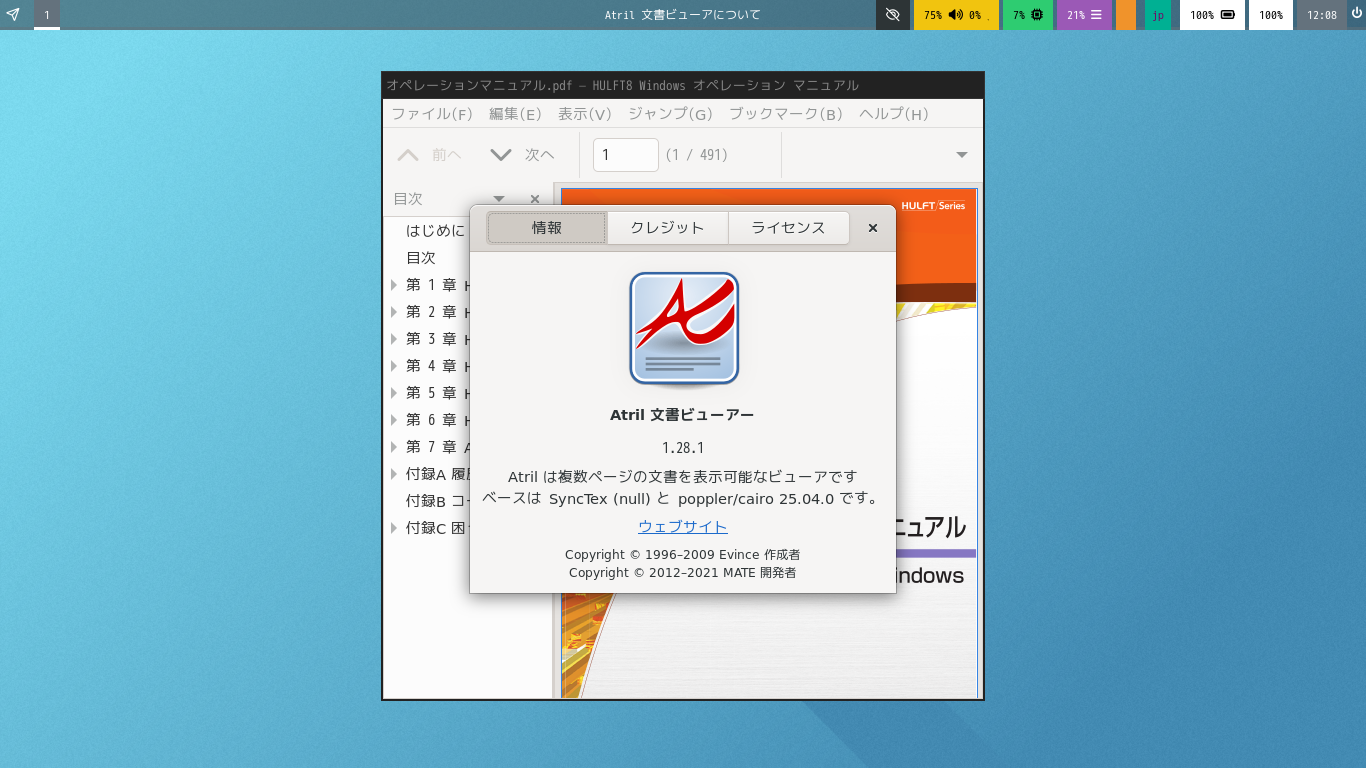Click the paper plane launcher icon

click(x=13, y=15)
